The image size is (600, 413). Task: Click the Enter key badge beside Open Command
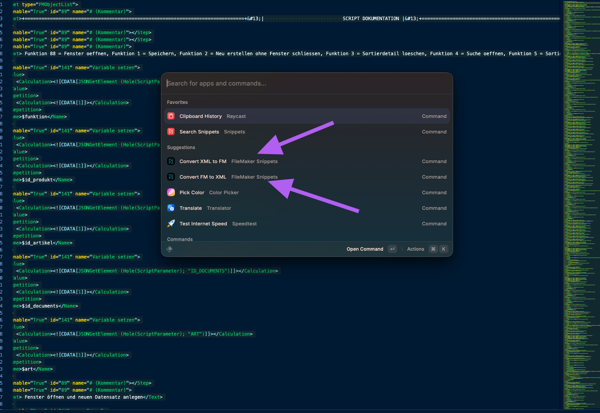(392, 249)
